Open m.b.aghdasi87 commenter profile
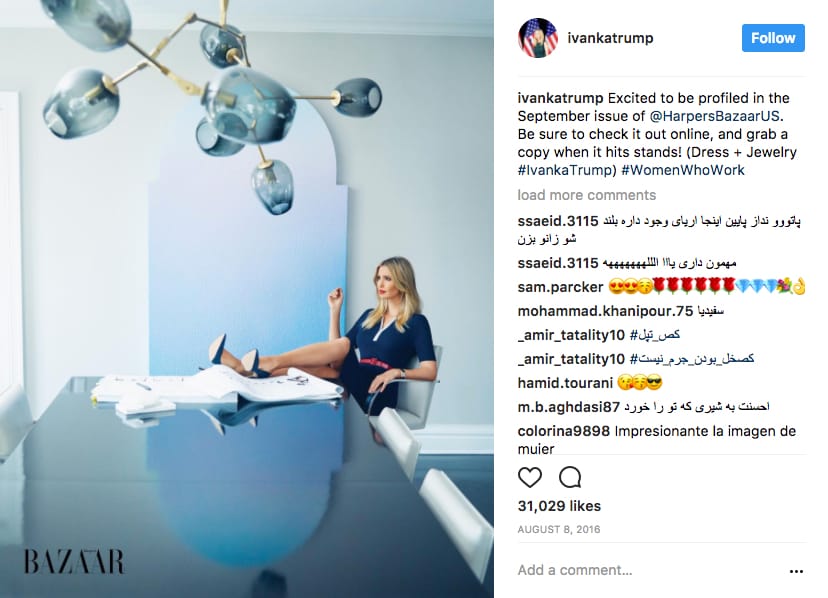The height and width of the screenshot is (598, 828). (568, 407)
